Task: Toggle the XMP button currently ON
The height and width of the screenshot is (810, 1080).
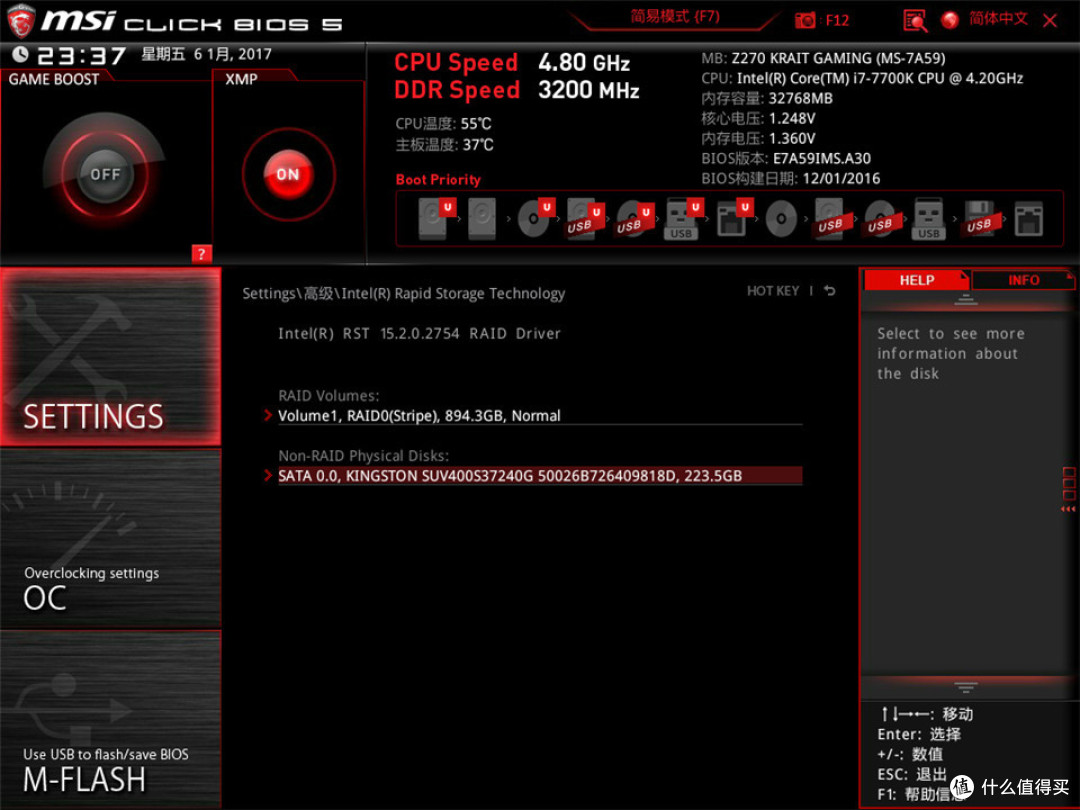Action: point(288,174)
